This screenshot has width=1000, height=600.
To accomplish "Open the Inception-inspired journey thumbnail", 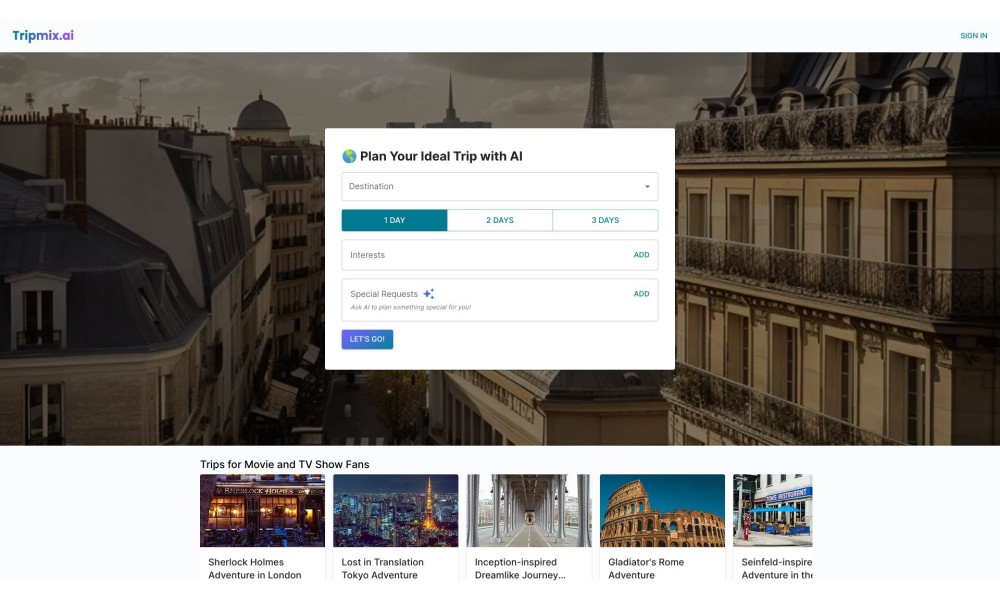I will (529, 510).
